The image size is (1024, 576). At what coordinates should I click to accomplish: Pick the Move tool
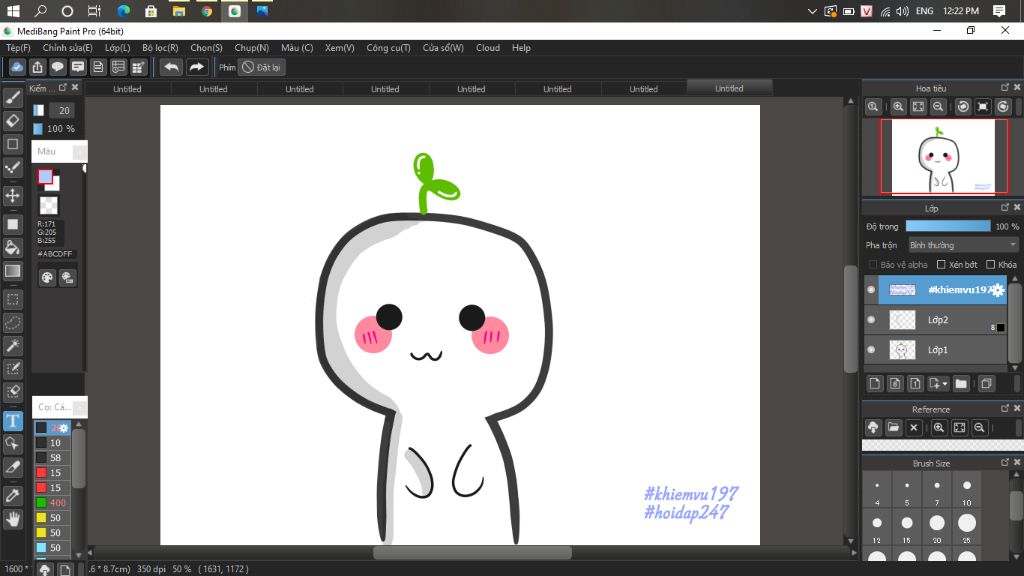13,196
